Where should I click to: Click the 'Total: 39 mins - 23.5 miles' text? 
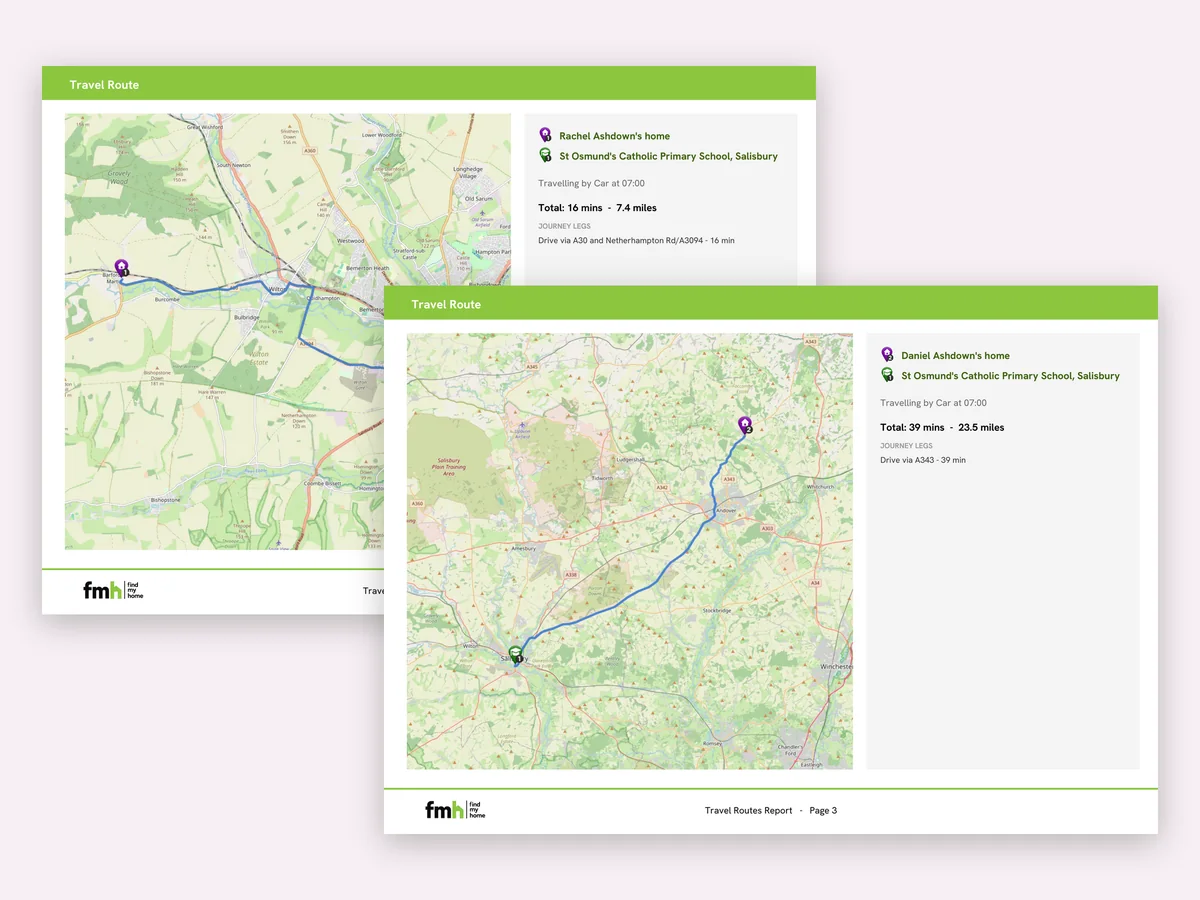[942, 428]
